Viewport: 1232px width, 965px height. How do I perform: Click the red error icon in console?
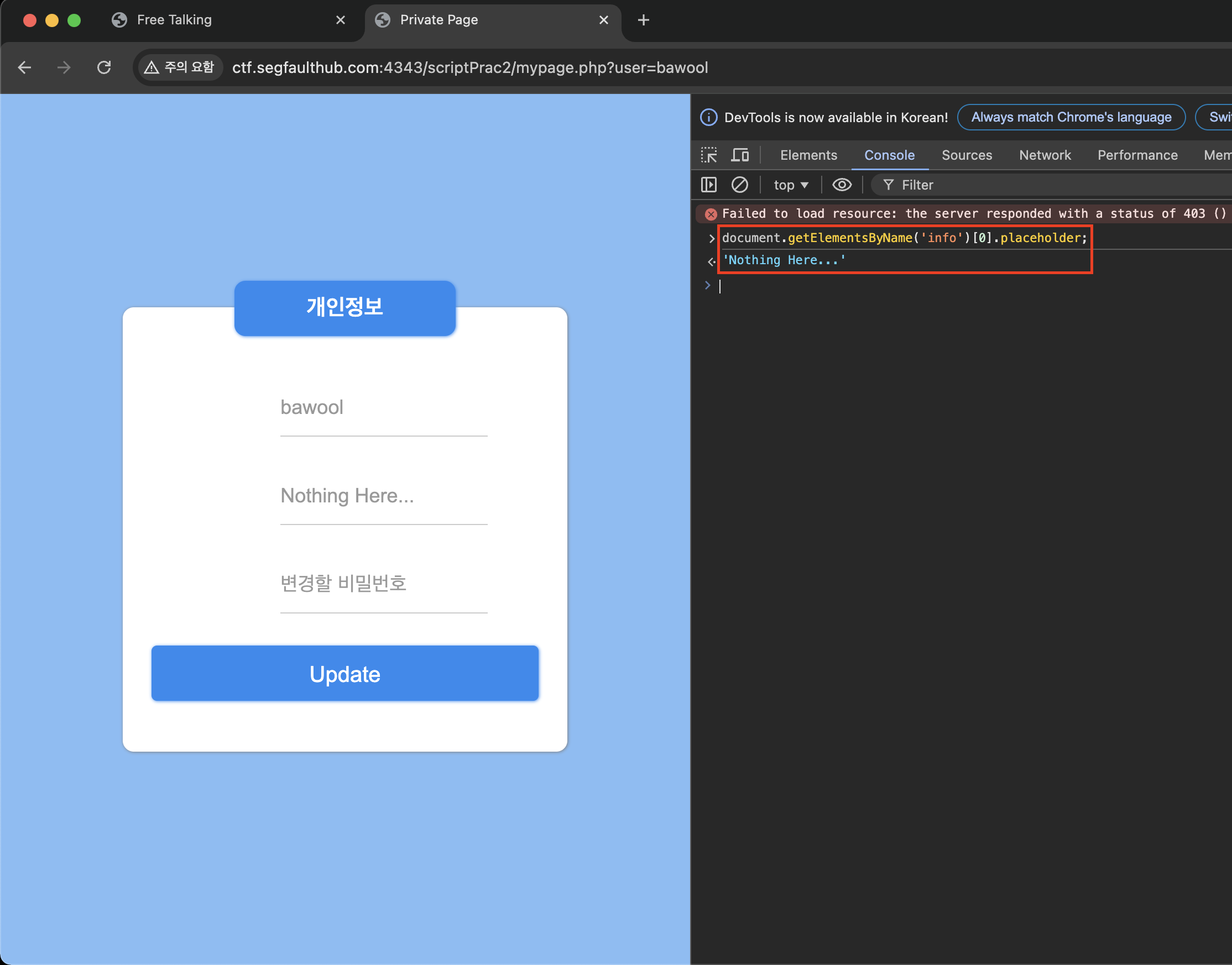(x=711, y=214)
